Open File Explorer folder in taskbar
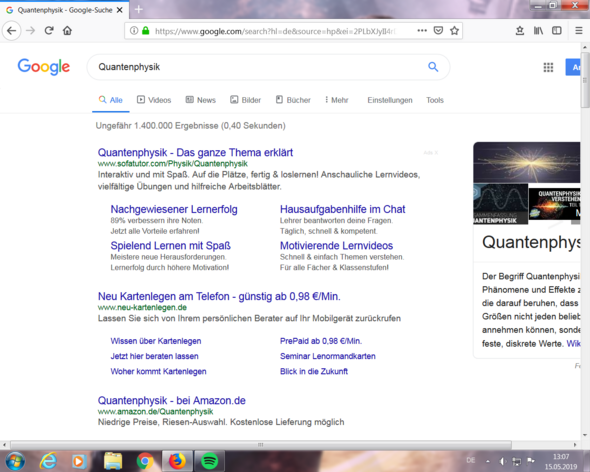 click(113, 461)
